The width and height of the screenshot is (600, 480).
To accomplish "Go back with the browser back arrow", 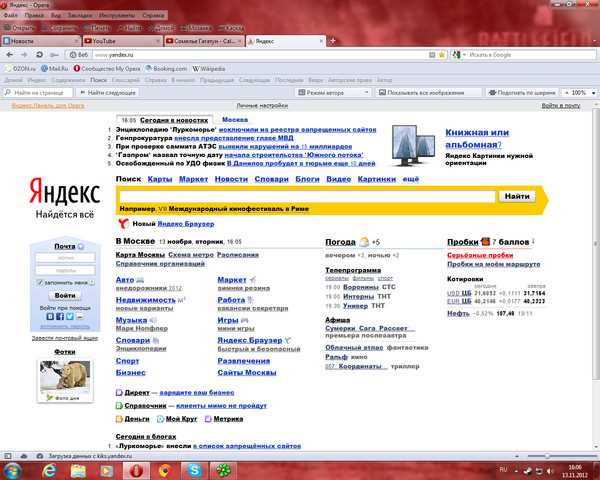I will pos(10,55).
